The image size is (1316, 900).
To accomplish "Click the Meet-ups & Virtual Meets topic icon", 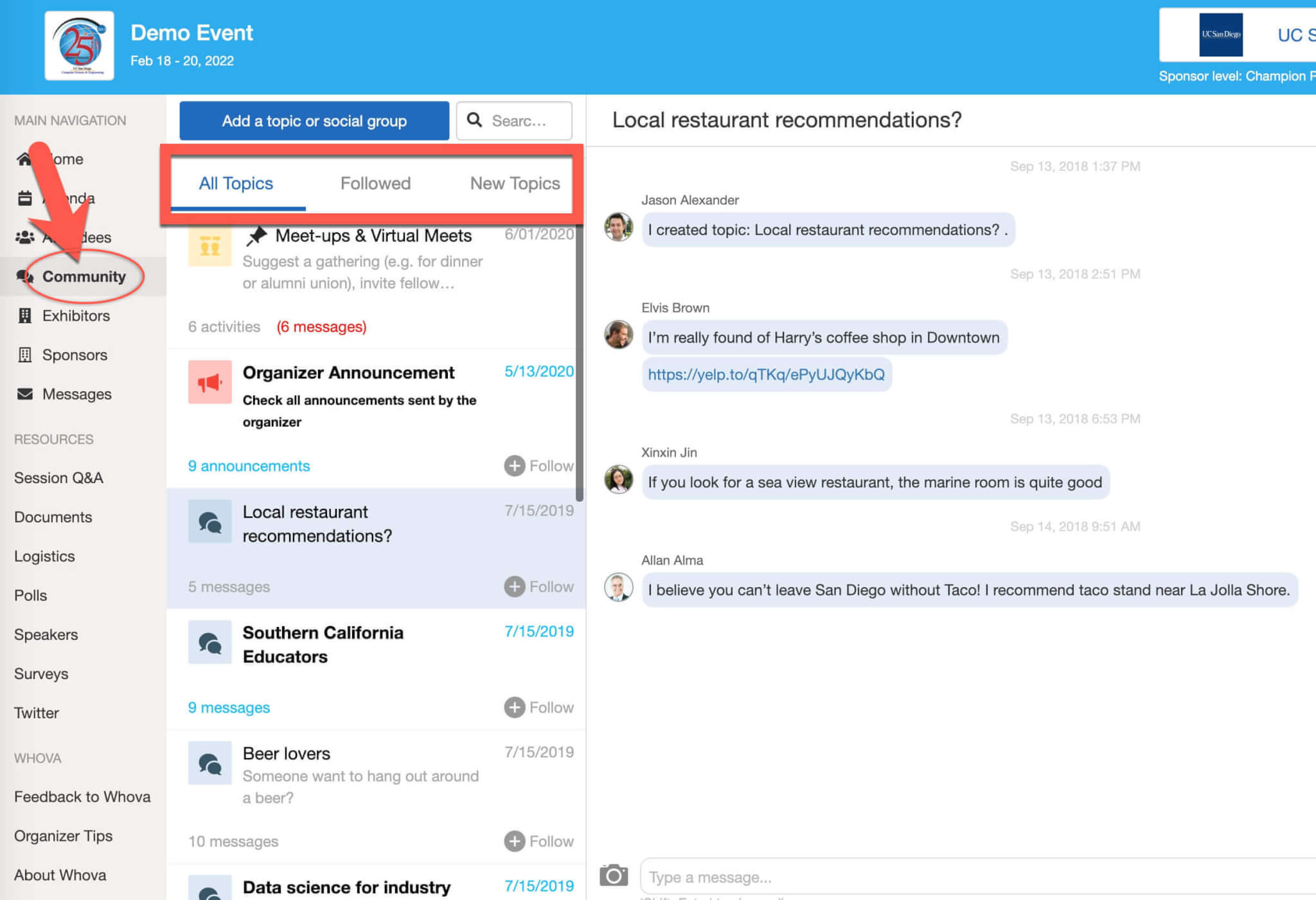I will [209, 245].
